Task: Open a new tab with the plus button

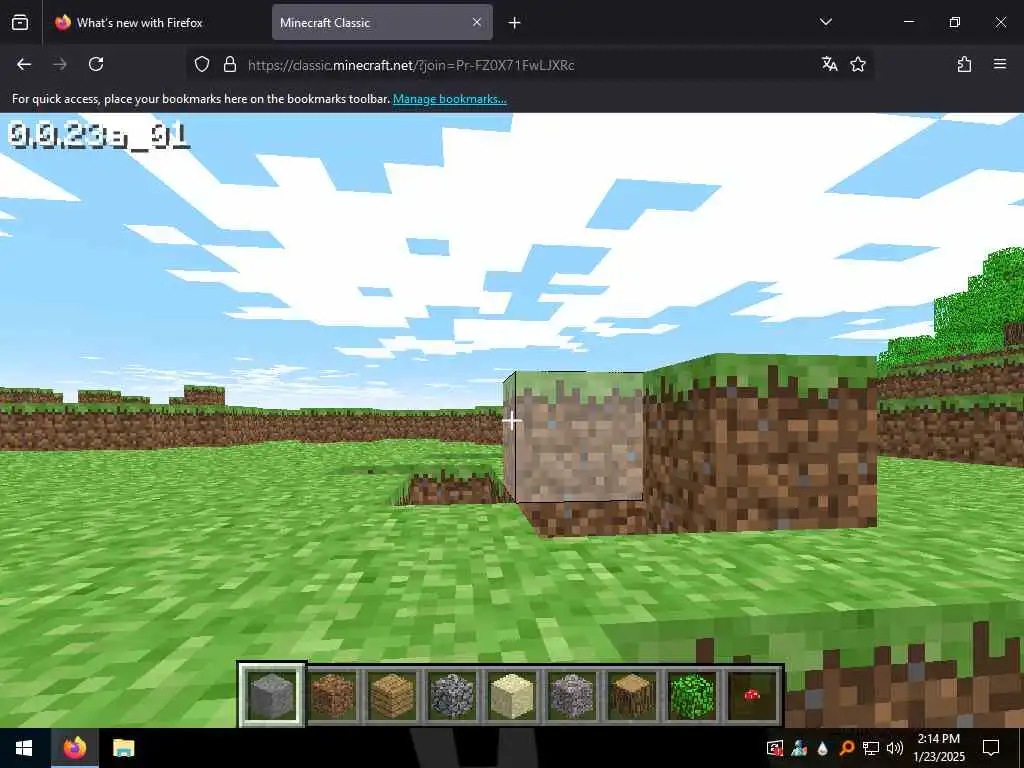Action: [x=515, y=23]
